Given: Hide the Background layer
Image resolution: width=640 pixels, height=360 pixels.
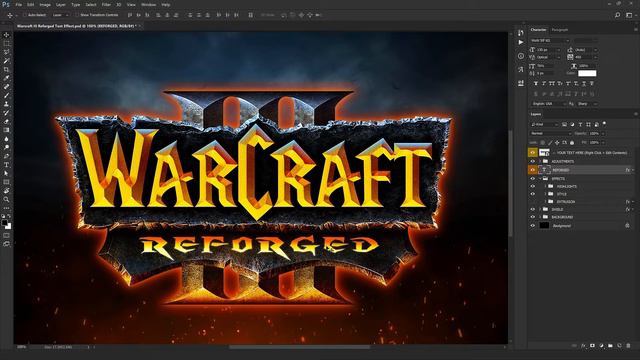Looking at the screenshot, I should point(533,225).
